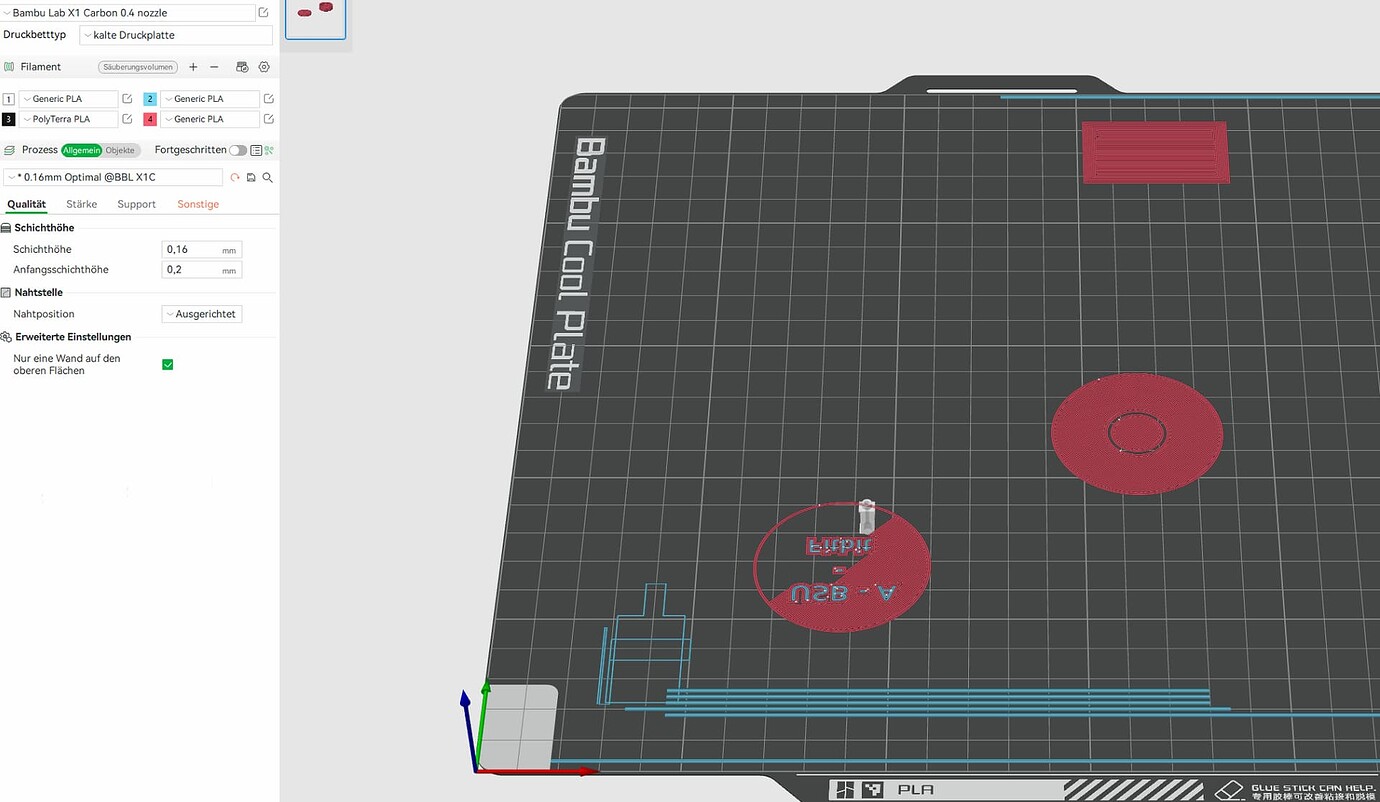Viewport: 1380px width, 802px height.
Task: Open the settings list icon beside Fortgeschritten
Action: [x=256, y=150]
